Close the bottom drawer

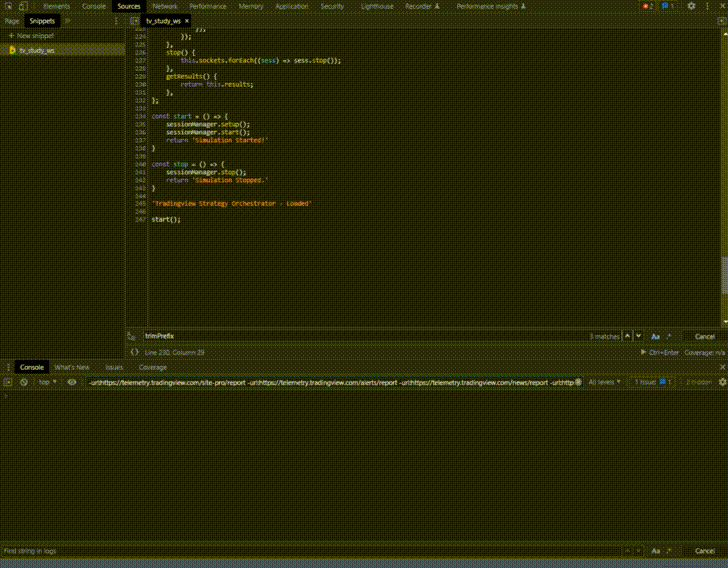pos(722,367)
